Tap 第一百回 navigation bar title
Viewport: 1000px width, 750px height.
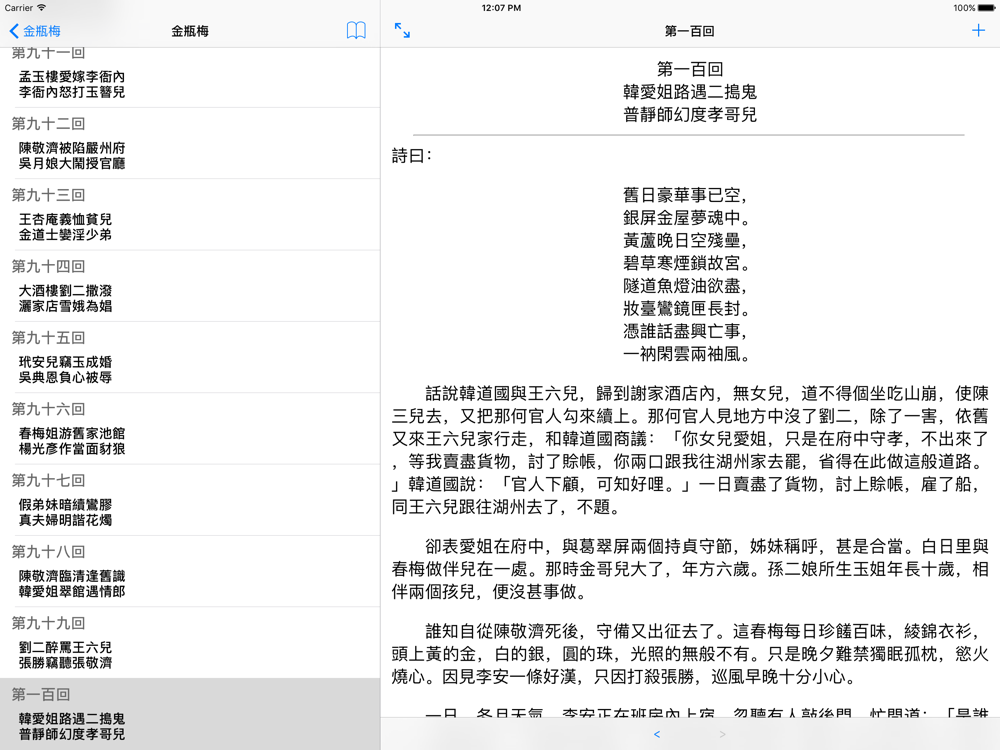(x=689, y=31)
